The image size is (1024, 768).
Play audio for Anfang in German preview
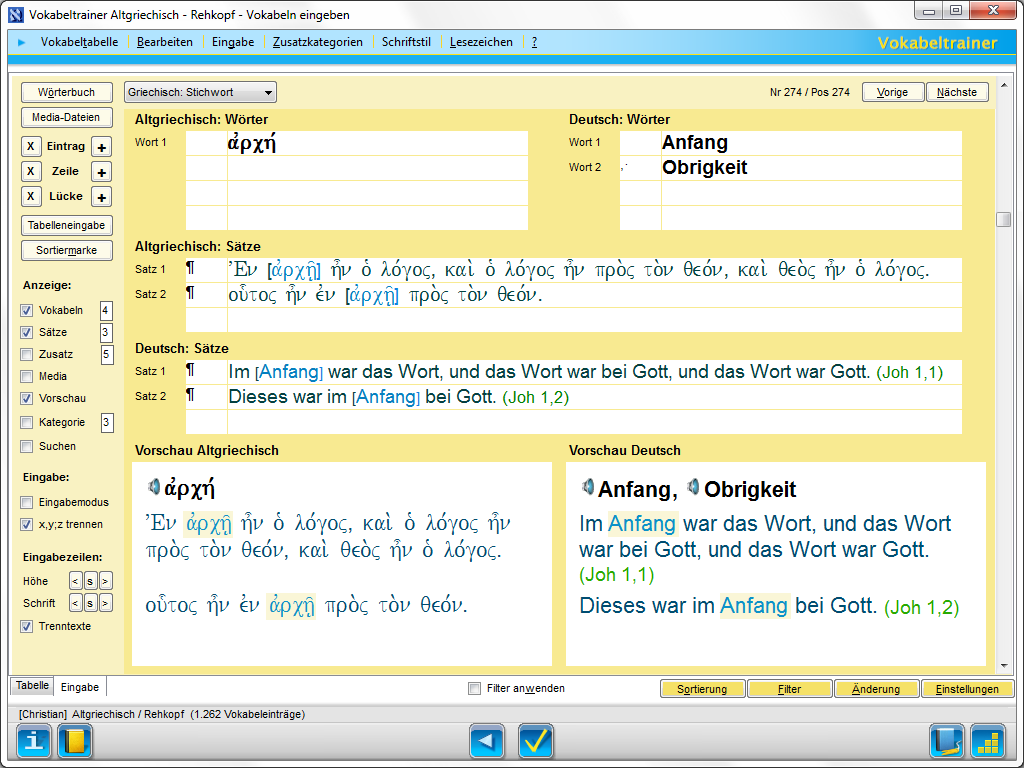(588, 487)
